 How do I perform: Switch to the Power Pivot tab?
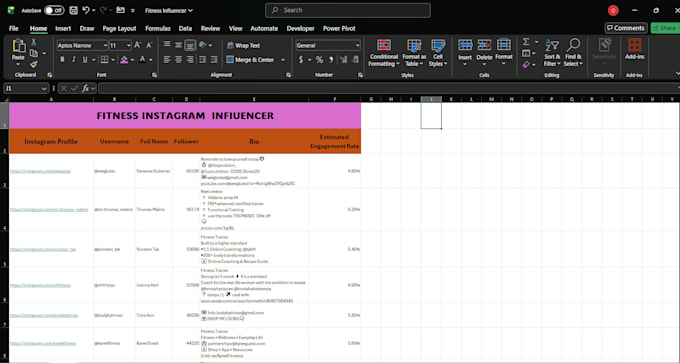[x=339, y=28]
